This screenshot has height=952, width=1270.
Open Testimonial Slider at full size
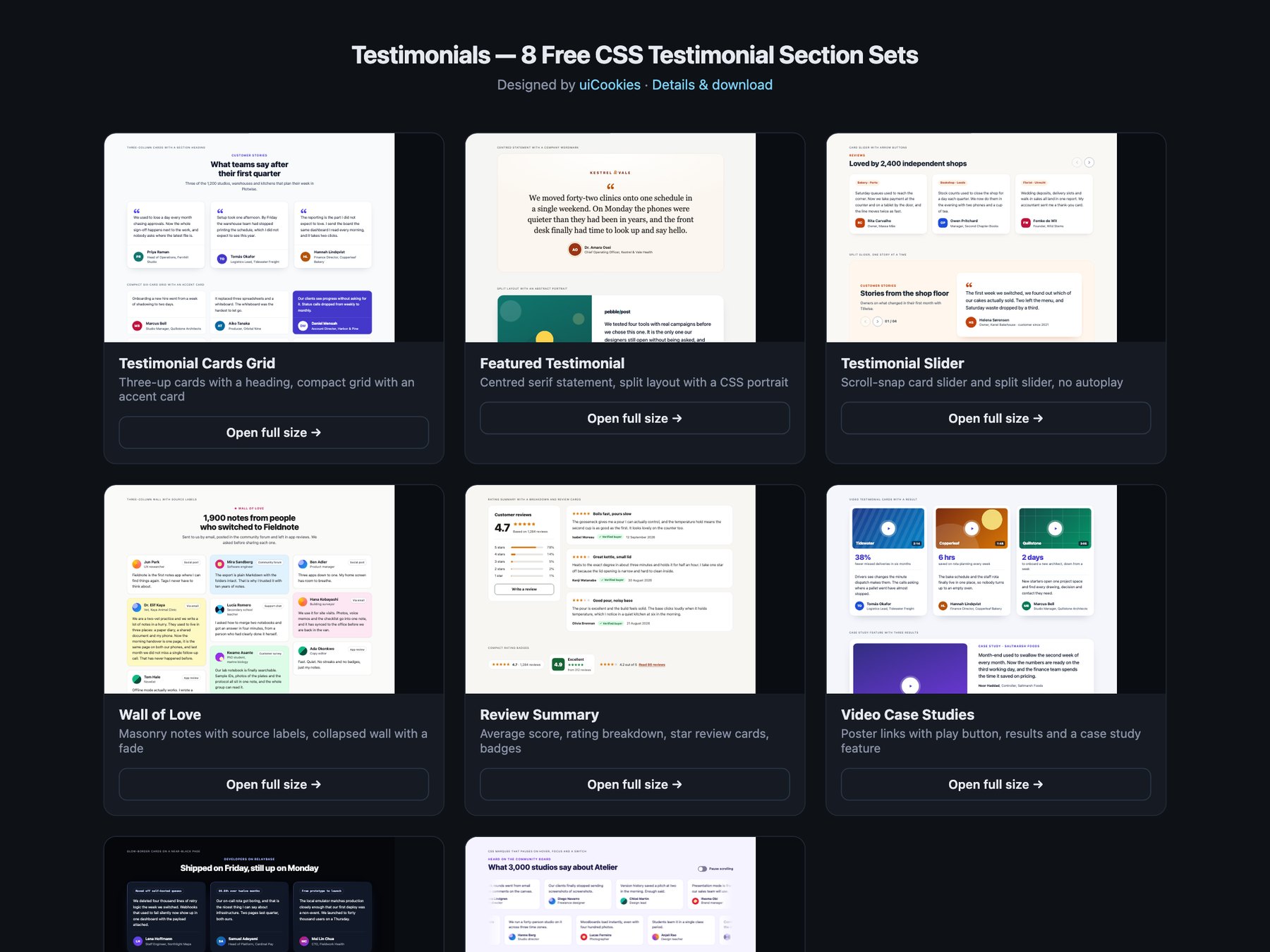coord(996,418)
